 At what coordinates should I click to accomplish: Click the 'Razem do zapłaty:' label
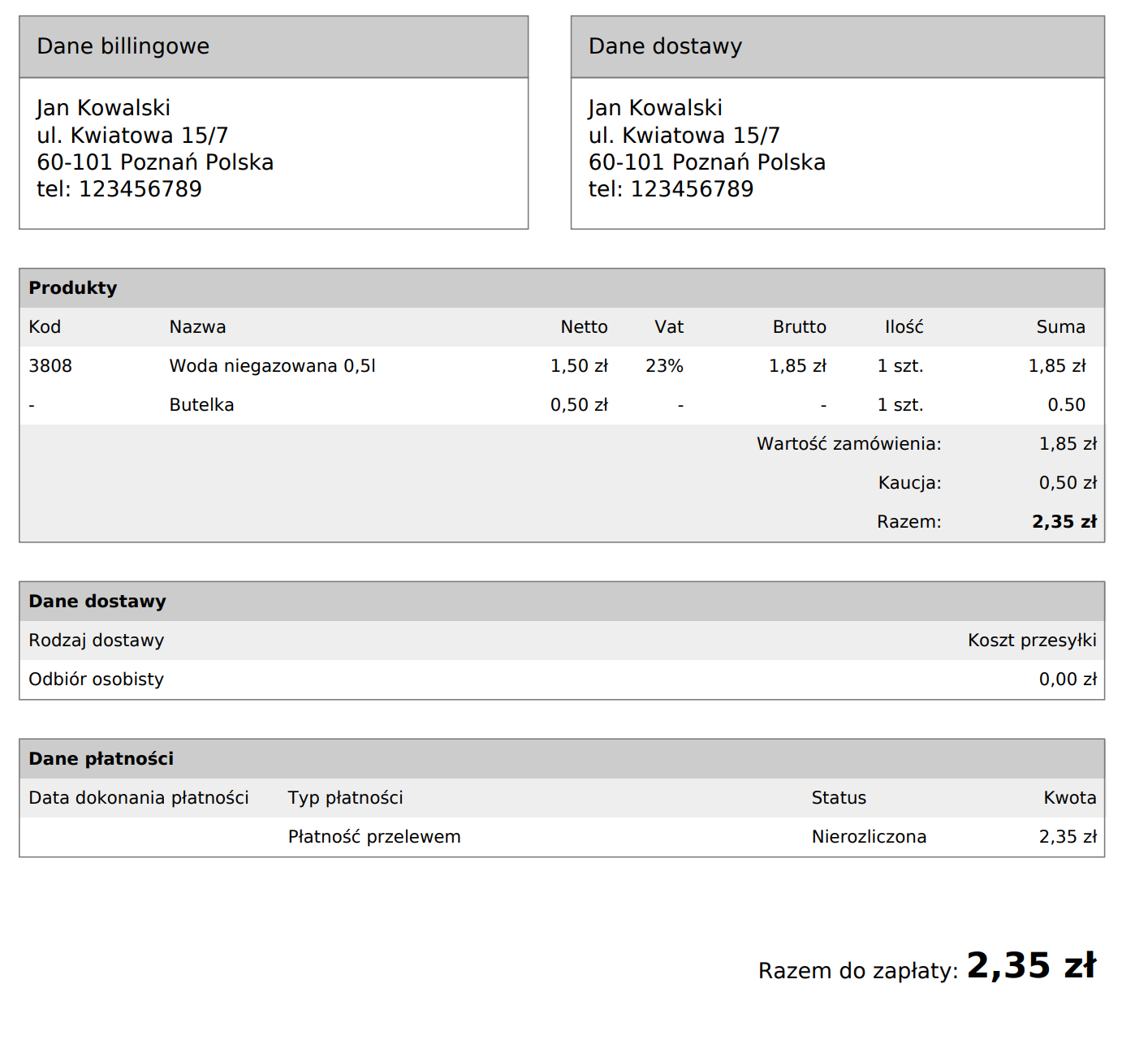(x=858, y=971)
